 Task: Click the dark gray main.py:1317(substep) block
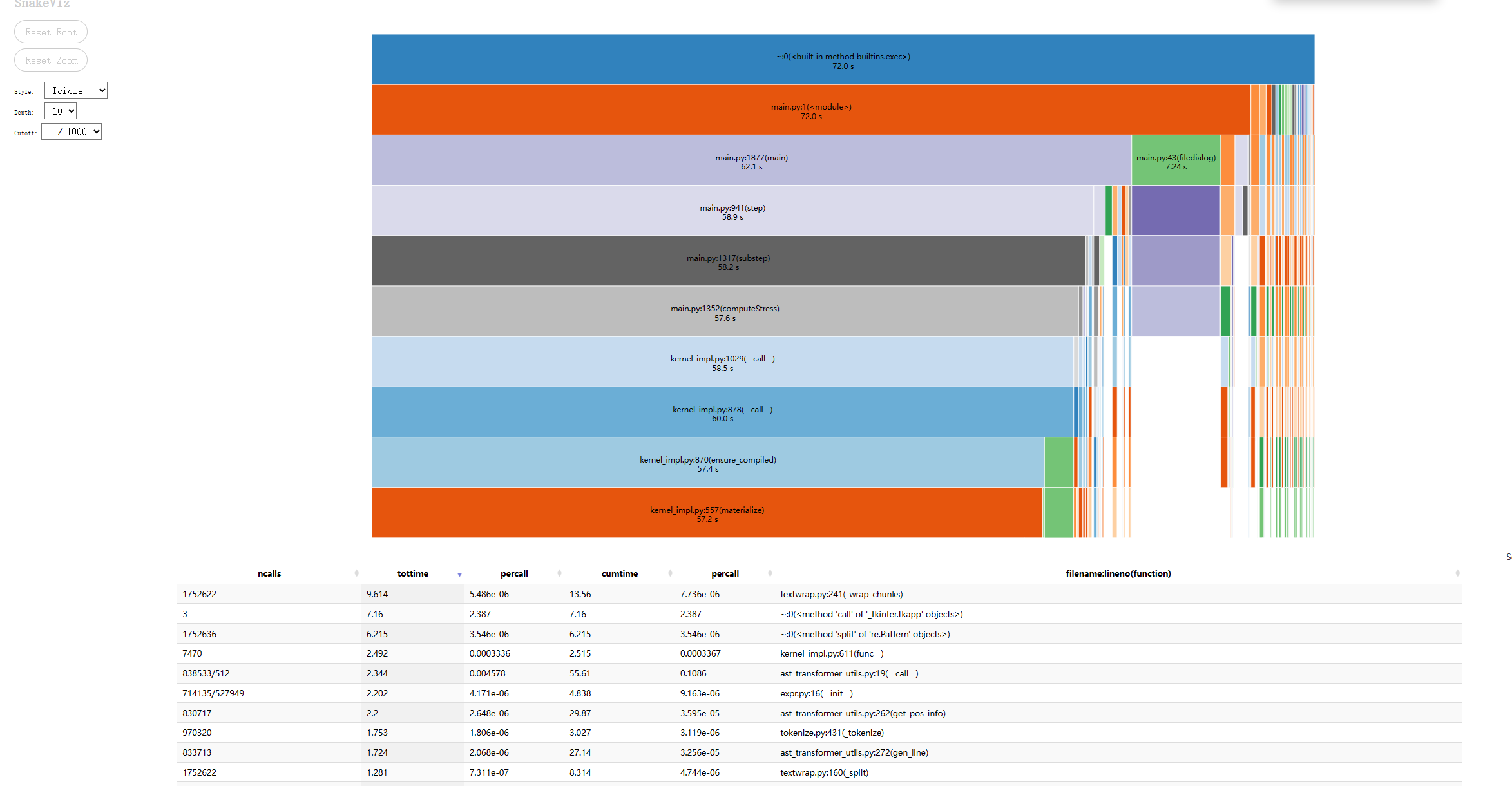point(728,261)
